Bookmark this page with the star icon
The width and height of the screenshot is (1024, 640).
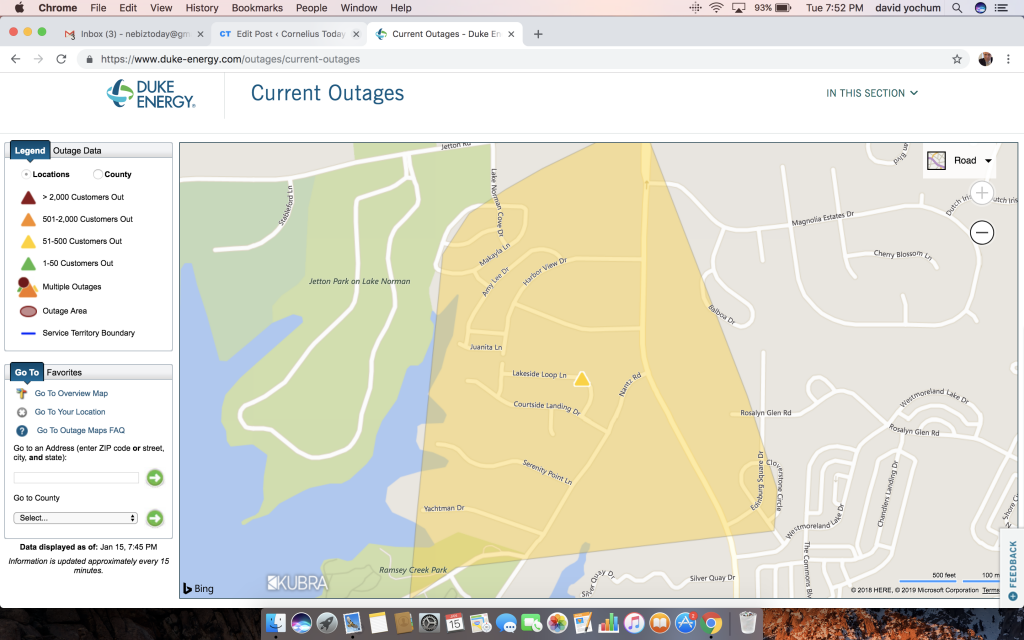pos(957,59)
